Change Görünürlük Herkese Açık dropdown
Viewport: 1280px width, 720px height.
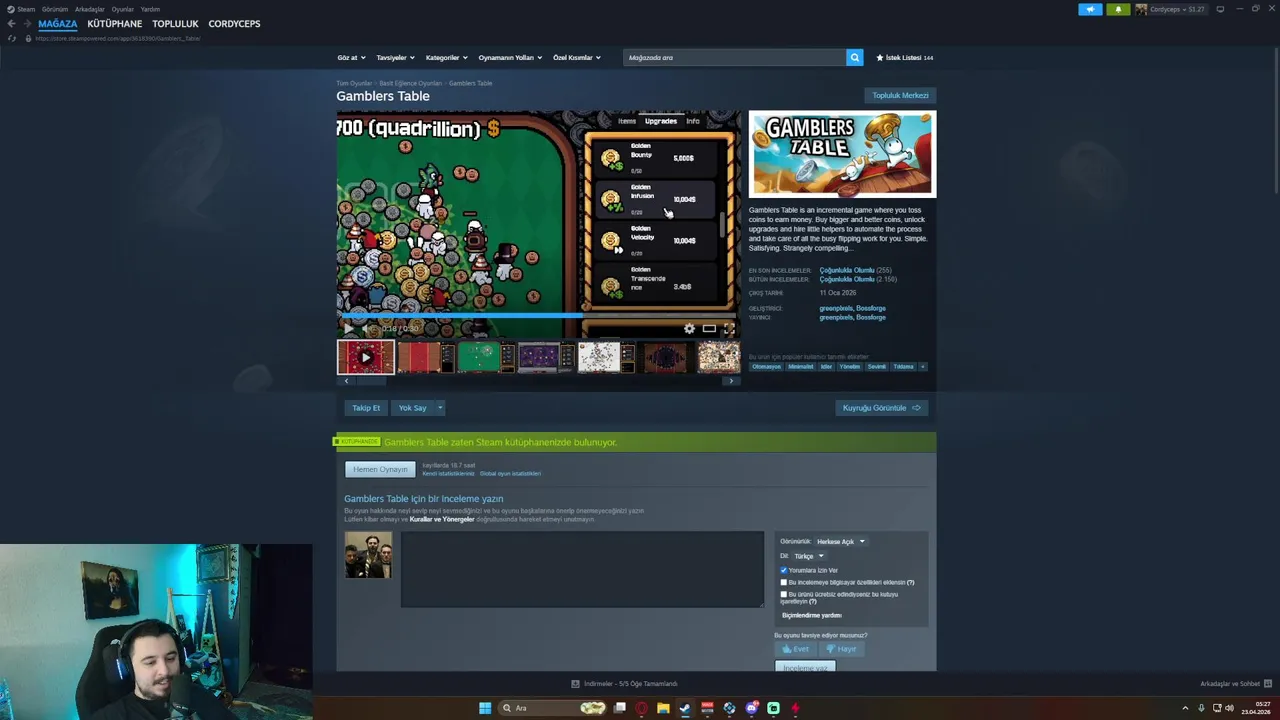click(841, 541)
